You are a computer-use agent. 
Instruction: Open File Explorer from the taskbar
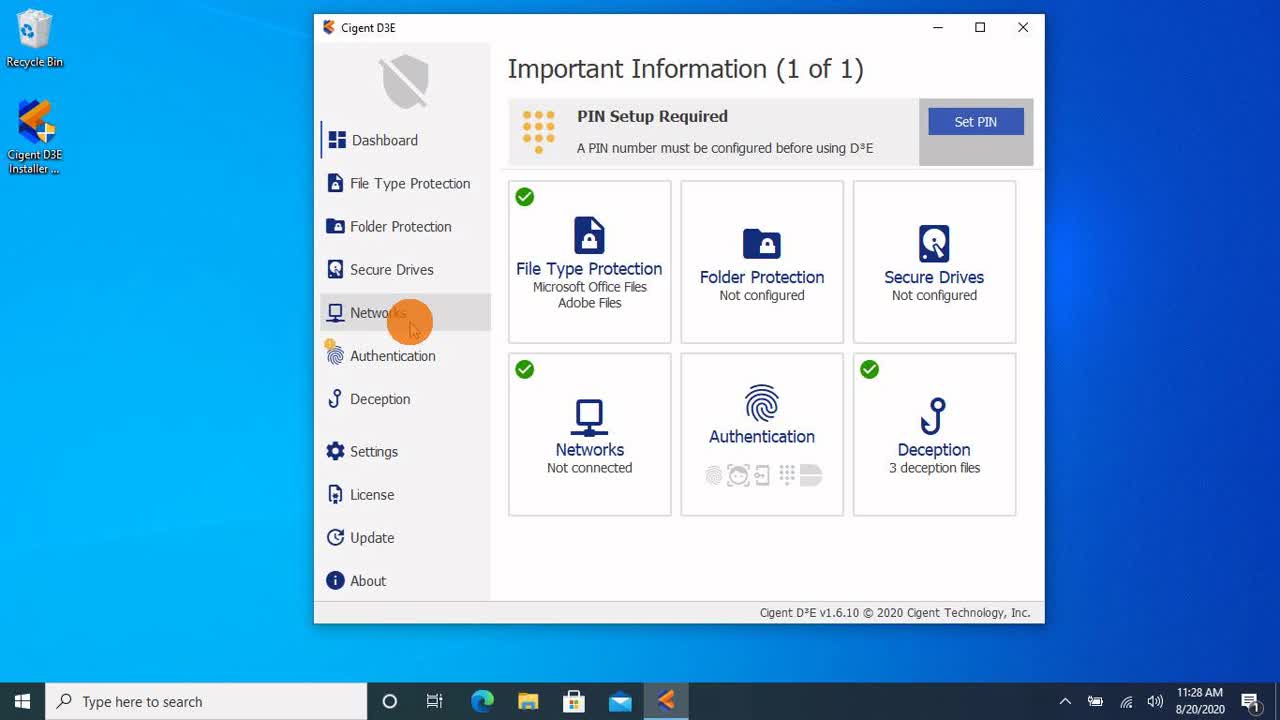528,701
